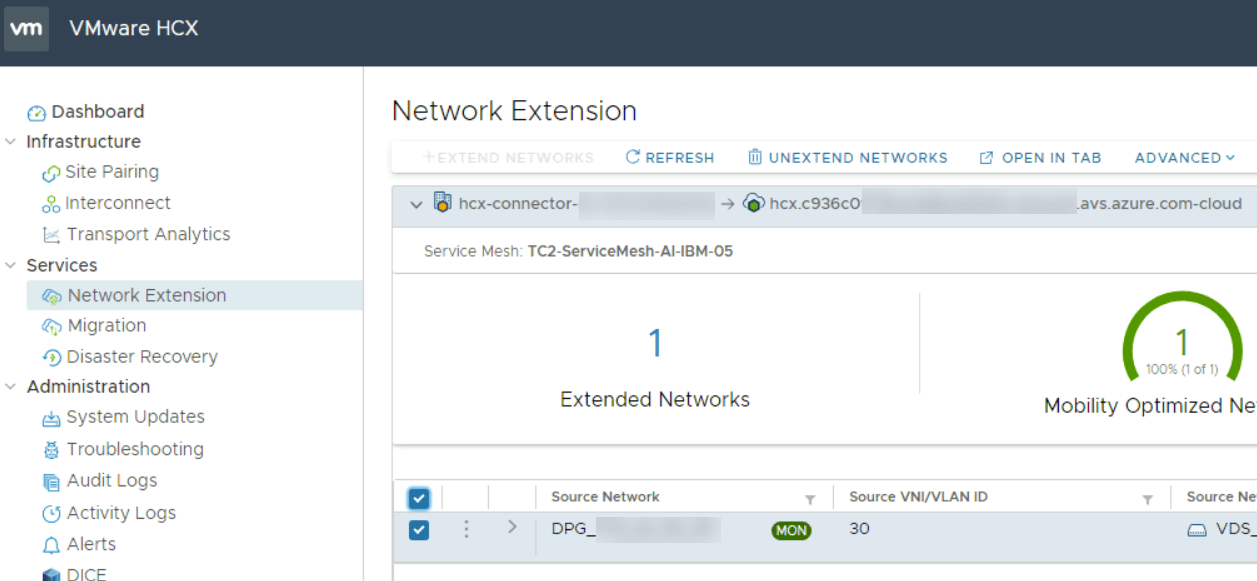The height and width of the screenshot is (581, 1257).
Task: Click Unextend Networks button
Action: click(x=847, y=158)
